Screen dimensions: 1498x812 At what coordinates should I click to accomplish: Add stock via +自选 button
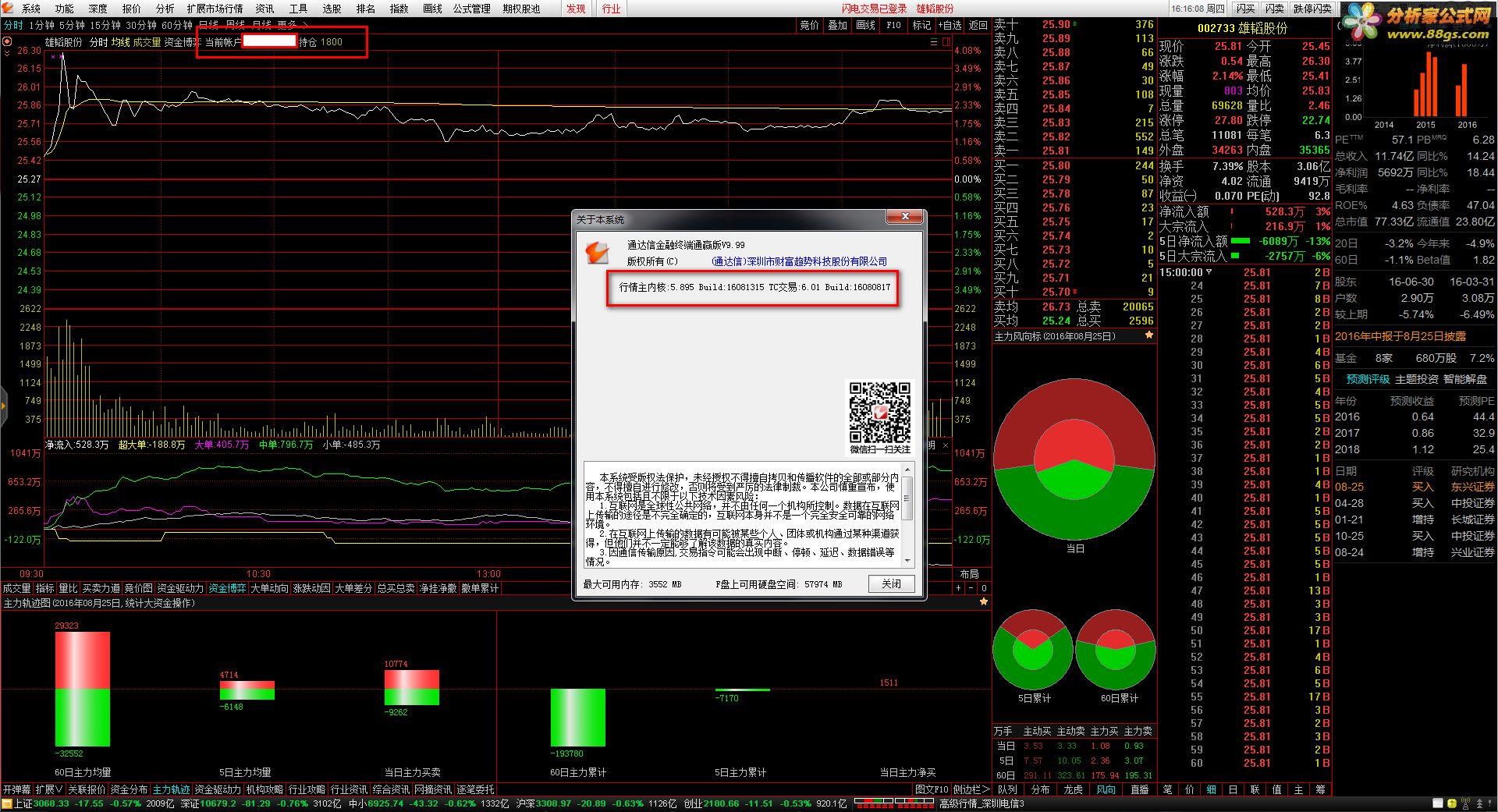pos(951,25)
